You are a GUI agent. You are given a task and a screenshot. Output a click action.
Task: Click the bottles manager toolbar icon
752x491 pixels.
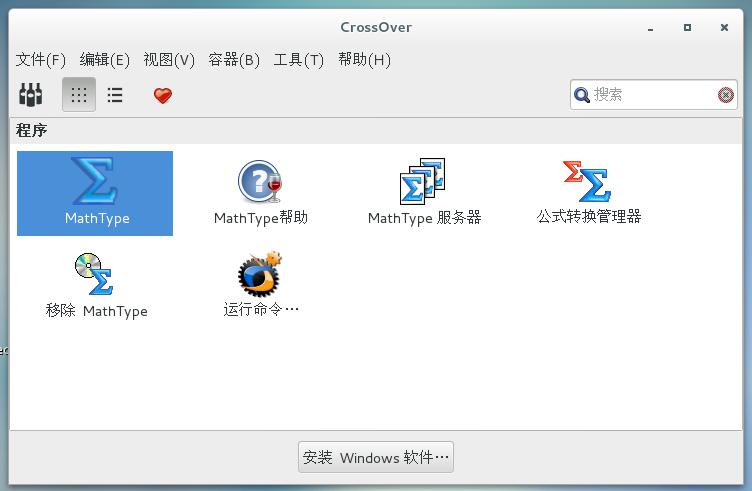(31, 95)
